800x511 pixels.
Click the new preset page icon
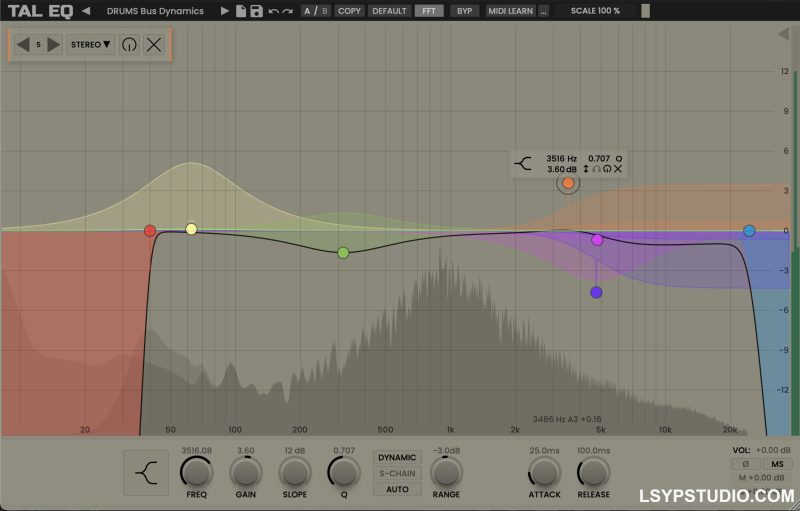(x=241, y=11)
